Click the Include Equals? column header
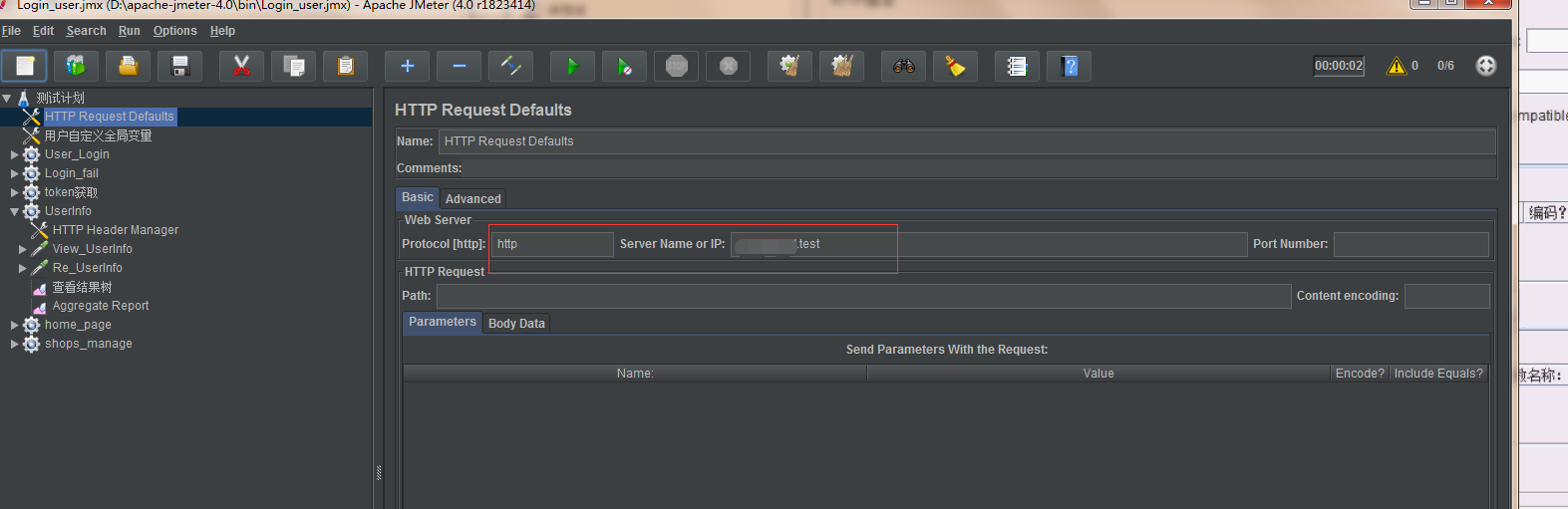1568x509 pixels. coord(1438,374)
